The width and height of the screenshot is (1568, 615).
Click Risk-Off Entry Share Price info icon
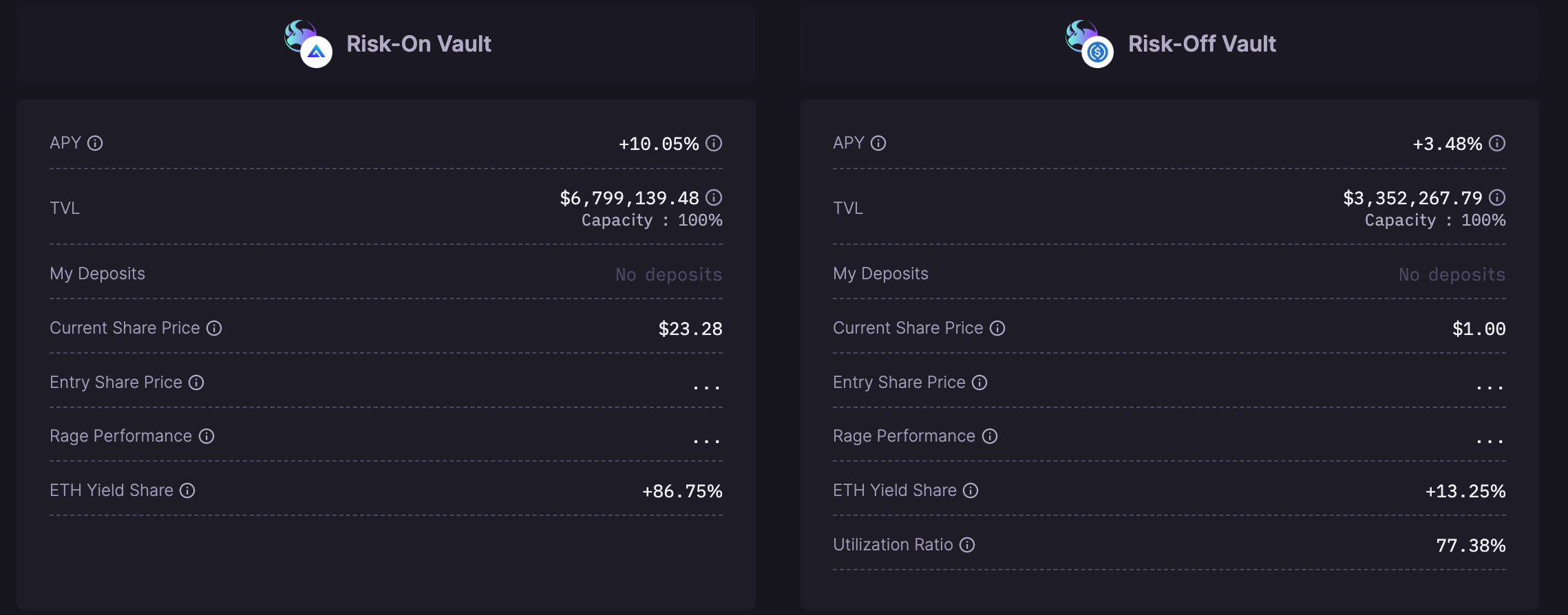[979, 382]
